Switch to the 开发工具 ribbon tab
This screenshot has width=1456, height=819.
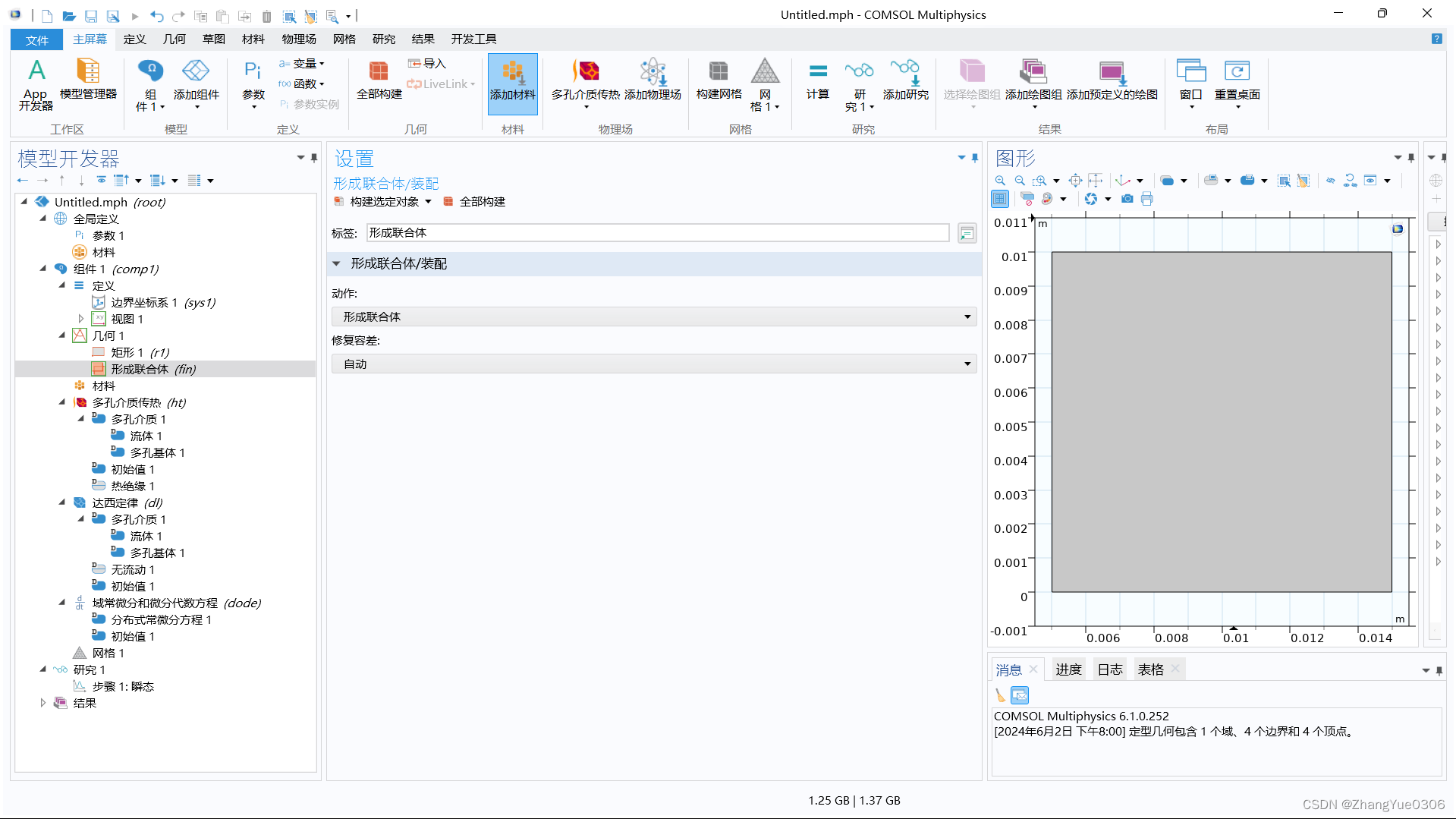click(473, 39)
